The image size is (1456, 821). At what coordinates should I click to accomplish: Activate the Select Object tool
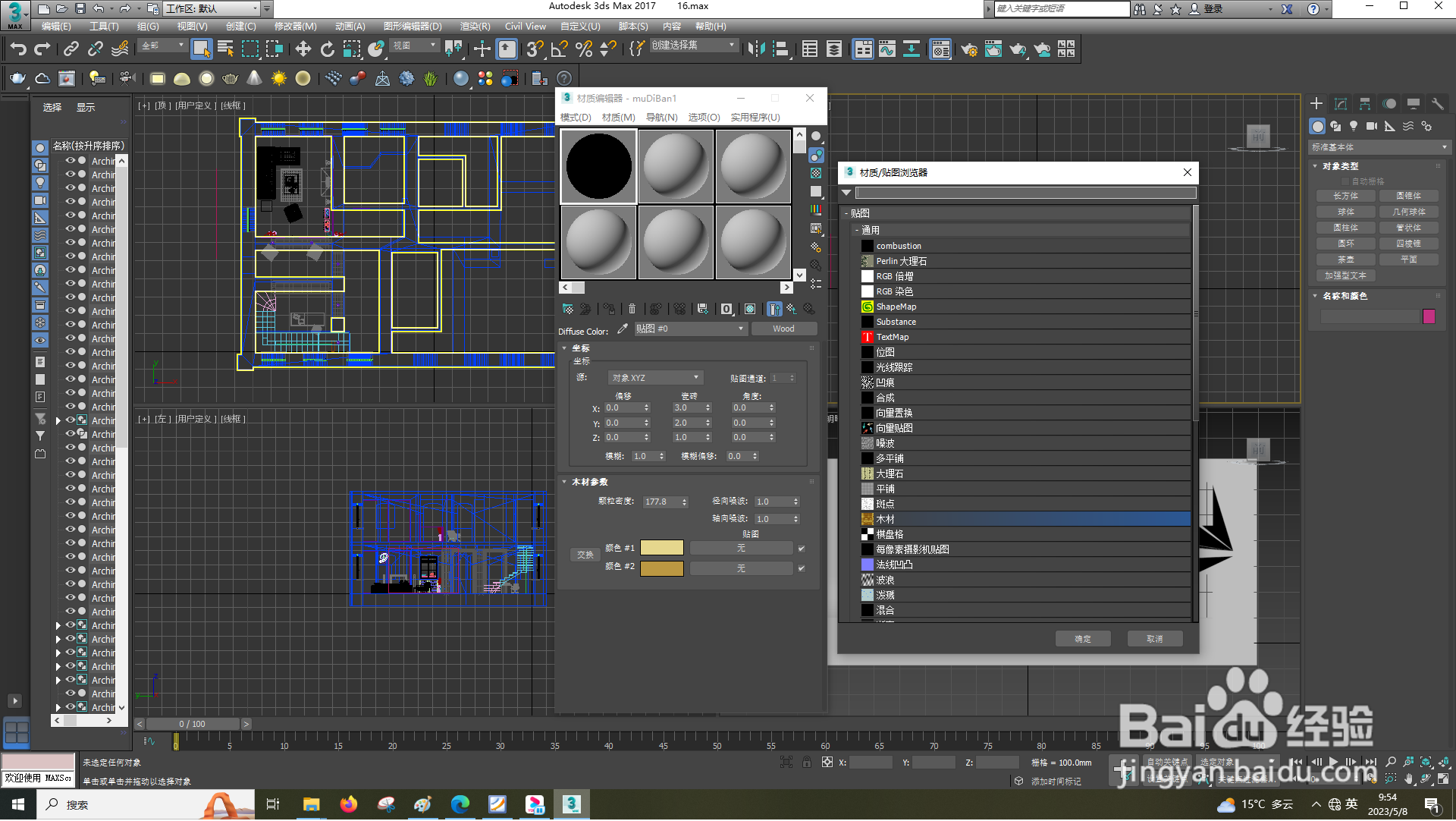click(x=201, y=49)
